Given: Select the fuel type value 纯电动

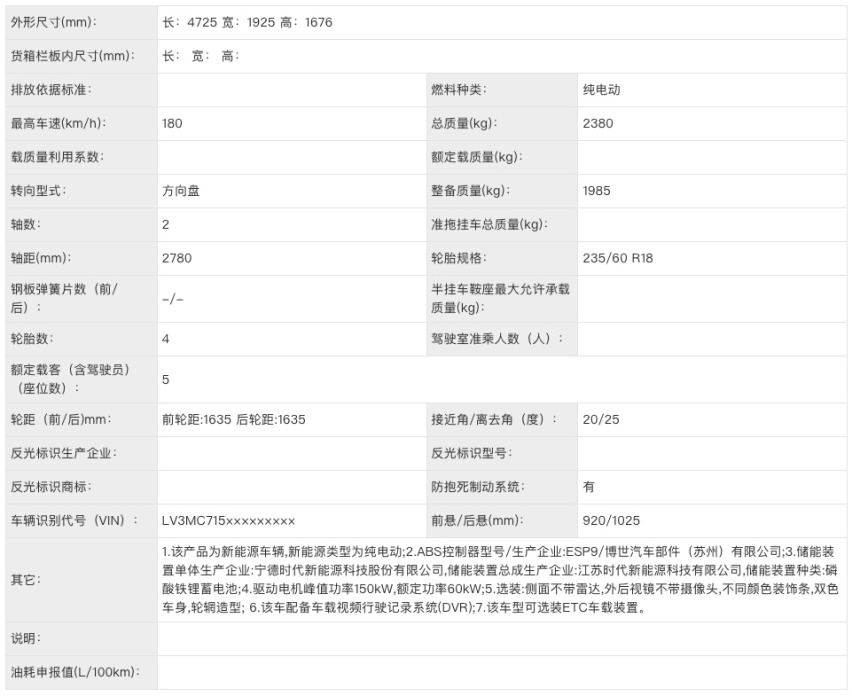Looking at the screenshot, I should pos(602,90).
